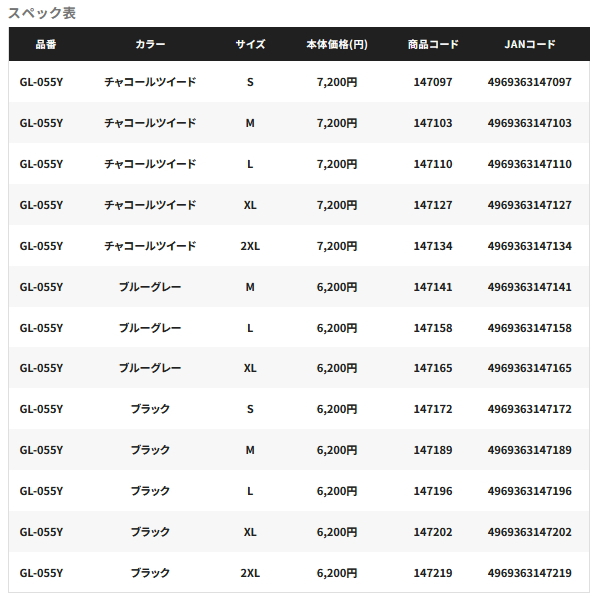Click size S in row 147172
The width and height of the screenshot is (600, 600).
point(250,409)
